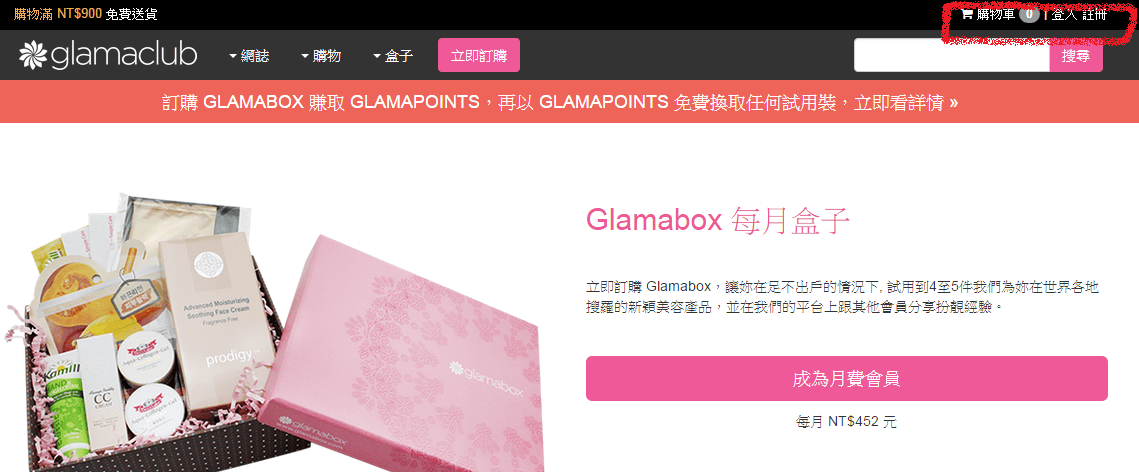Open the 購物 menu item
The width and height of the screenshot is (1139, 472).
pos(327,56)
